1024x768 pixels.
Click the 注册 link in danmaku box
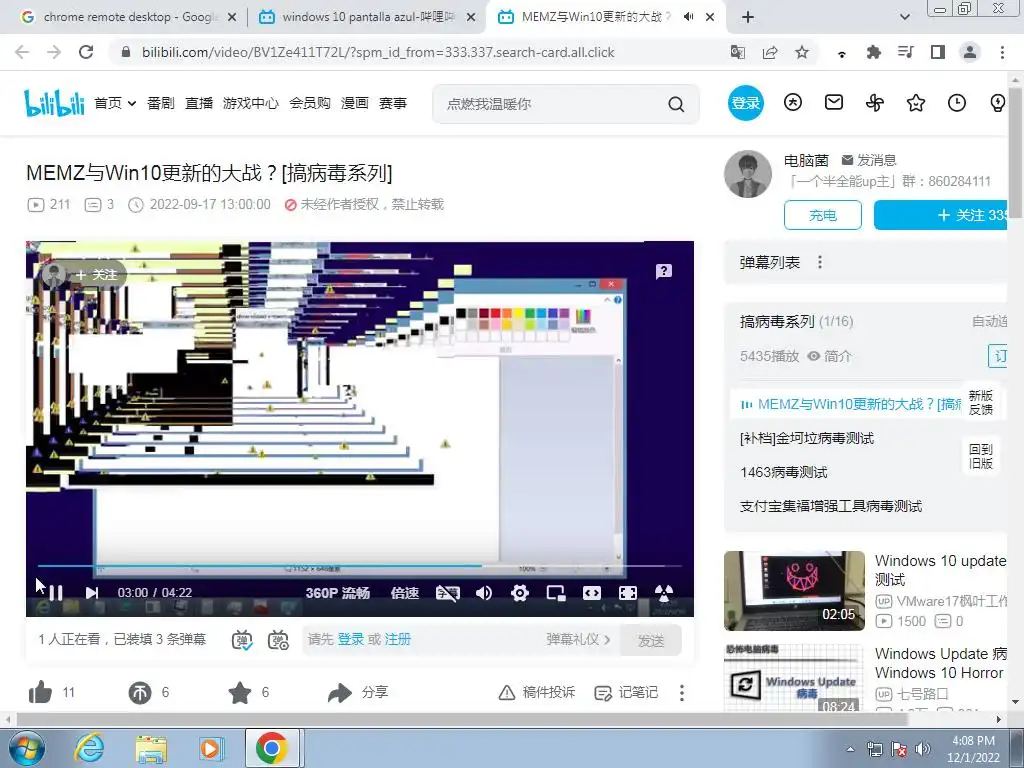tap(398, 639)
